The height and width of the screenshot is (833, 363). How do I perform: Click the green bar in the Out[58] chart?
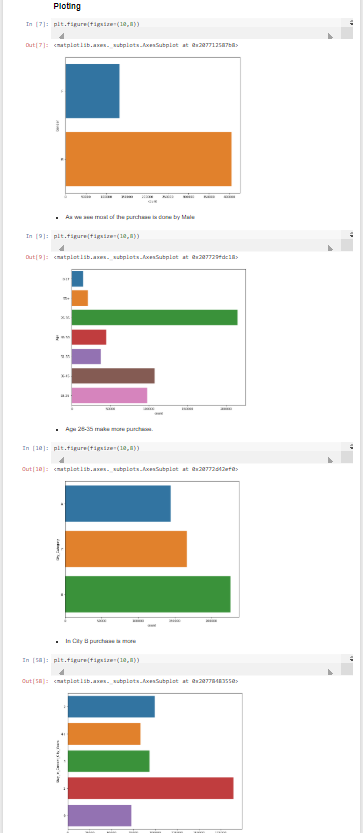click(x=108, y=761)
